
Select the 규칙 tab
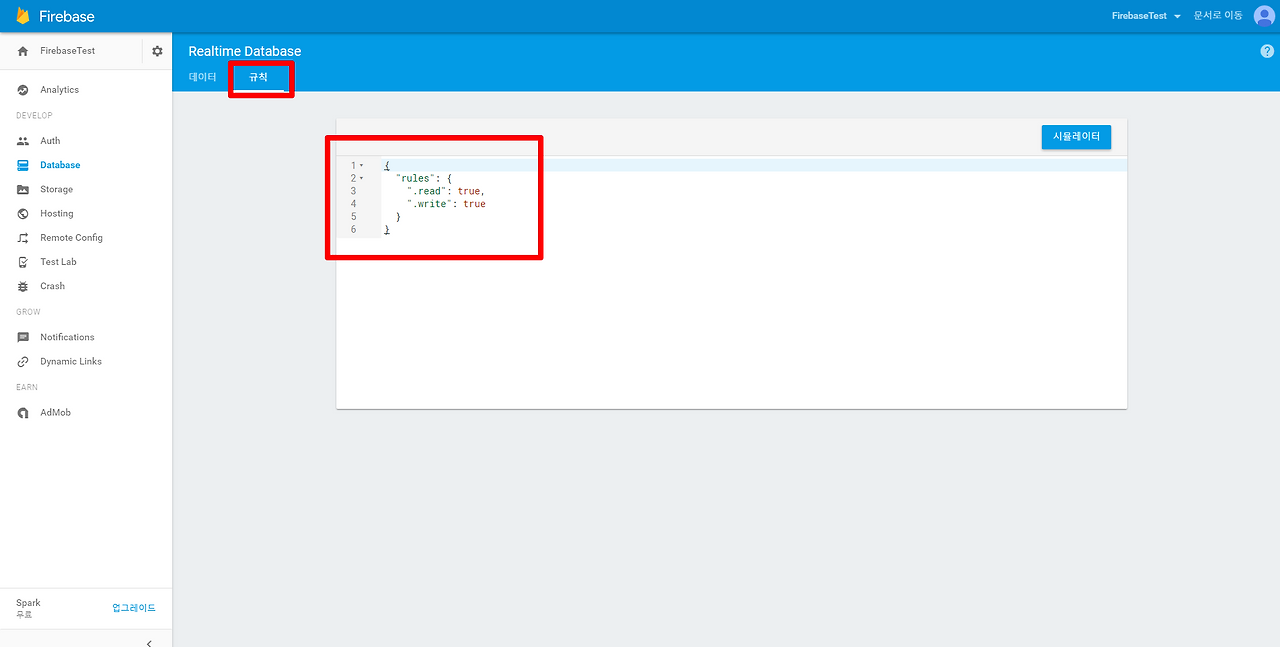click(259, 76)
